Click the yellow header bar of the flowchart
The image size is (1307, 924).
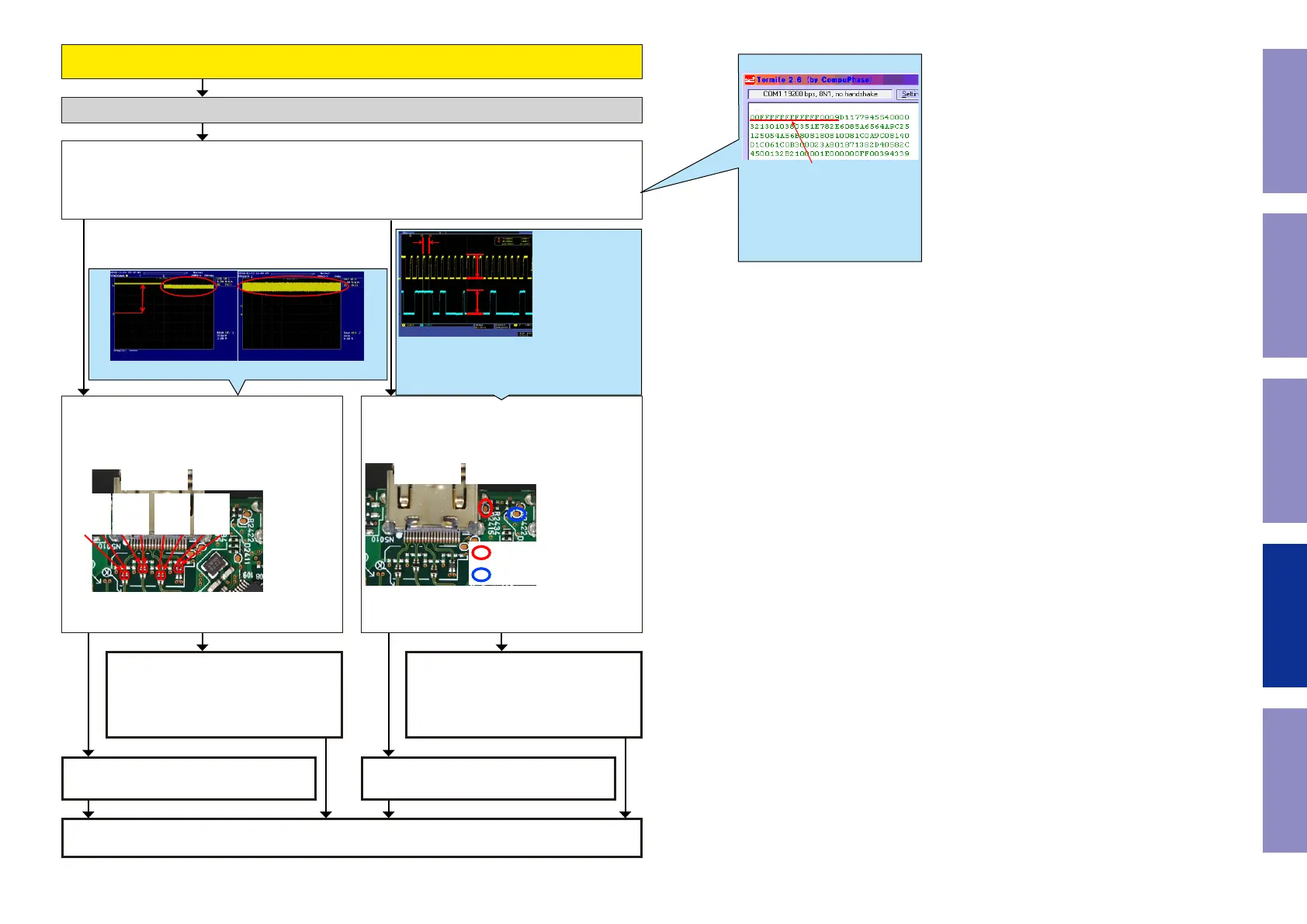click(x=352, y=62)
